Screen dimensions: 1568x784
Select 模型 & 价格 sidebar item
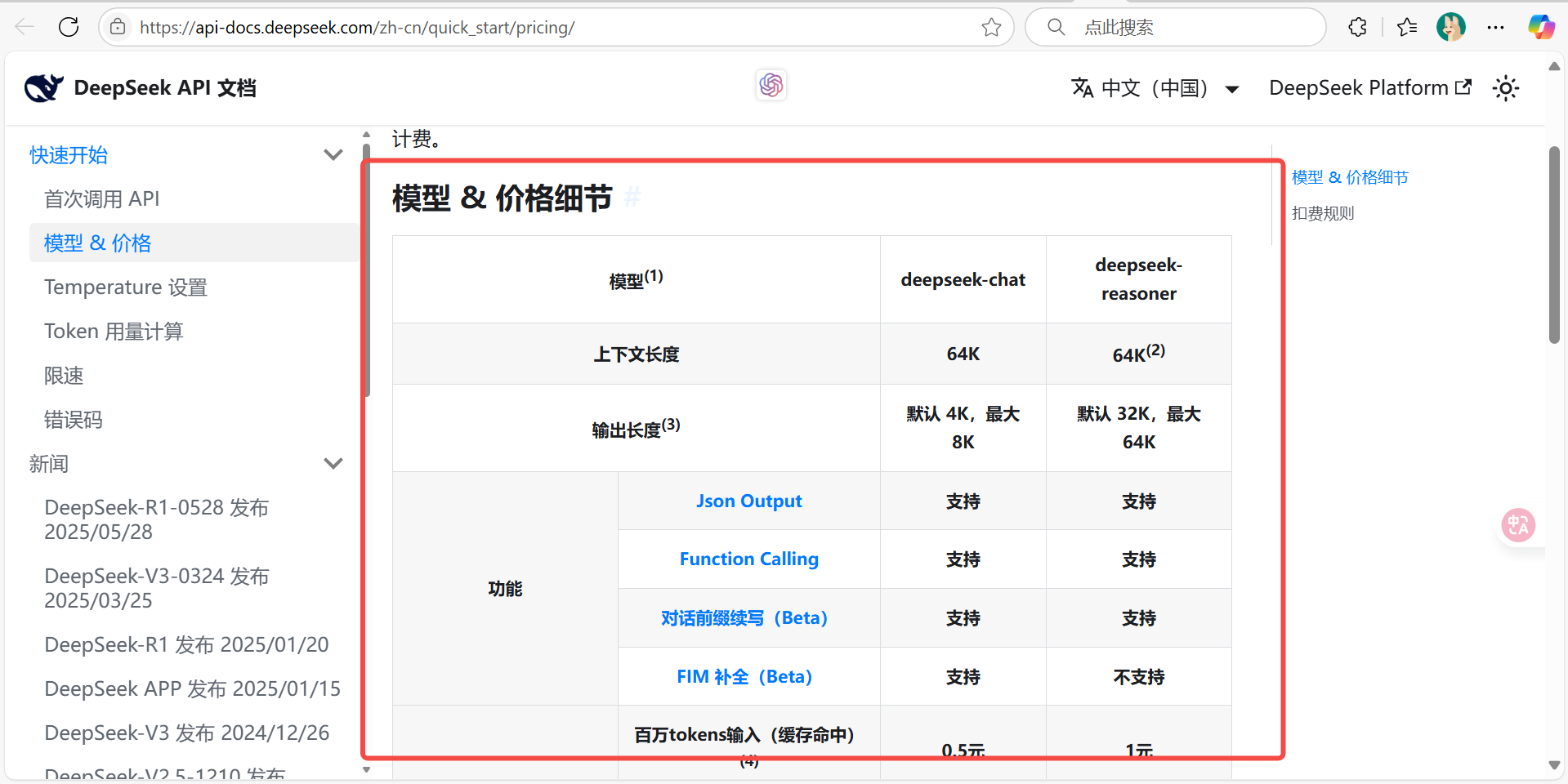[x=194, y=243]
